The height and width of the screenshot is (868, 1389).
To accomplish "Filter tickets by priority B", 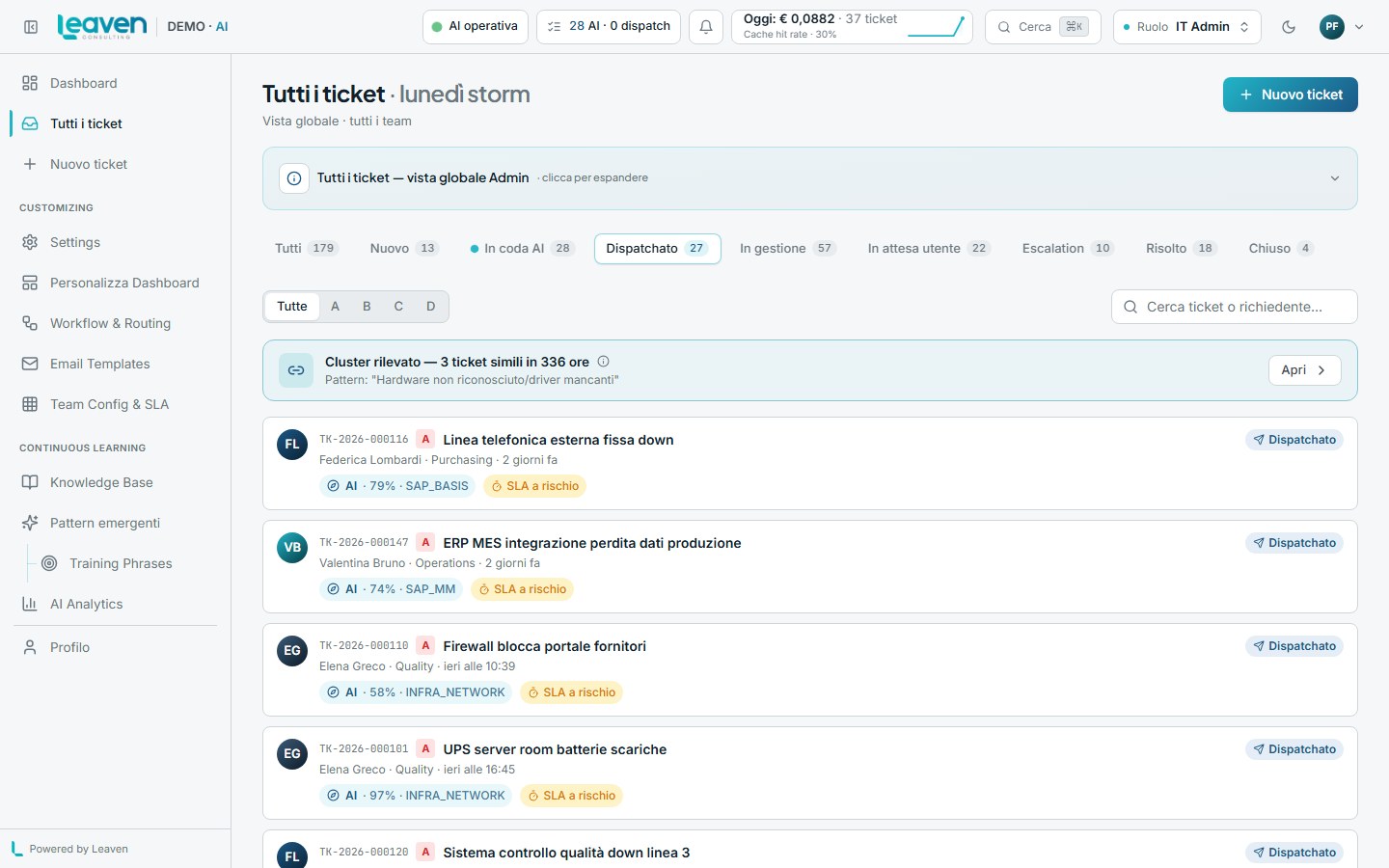I will pos(367,307).
